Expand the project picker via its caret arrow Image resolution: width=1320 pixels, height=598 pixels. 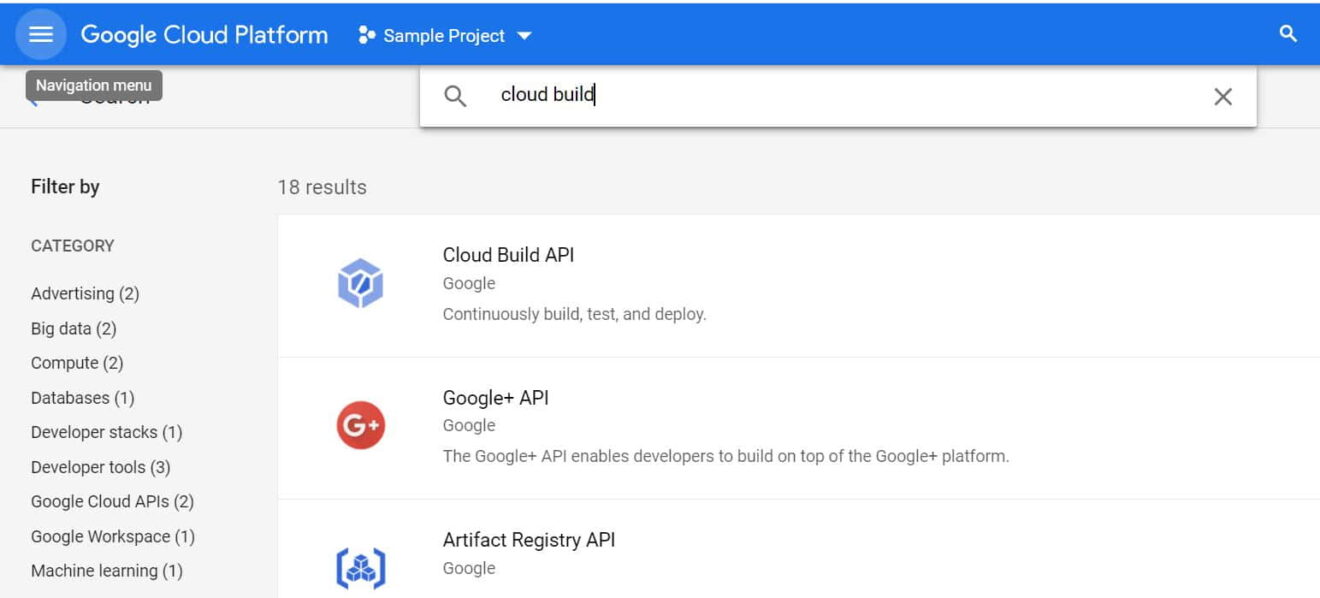(526, 36)
